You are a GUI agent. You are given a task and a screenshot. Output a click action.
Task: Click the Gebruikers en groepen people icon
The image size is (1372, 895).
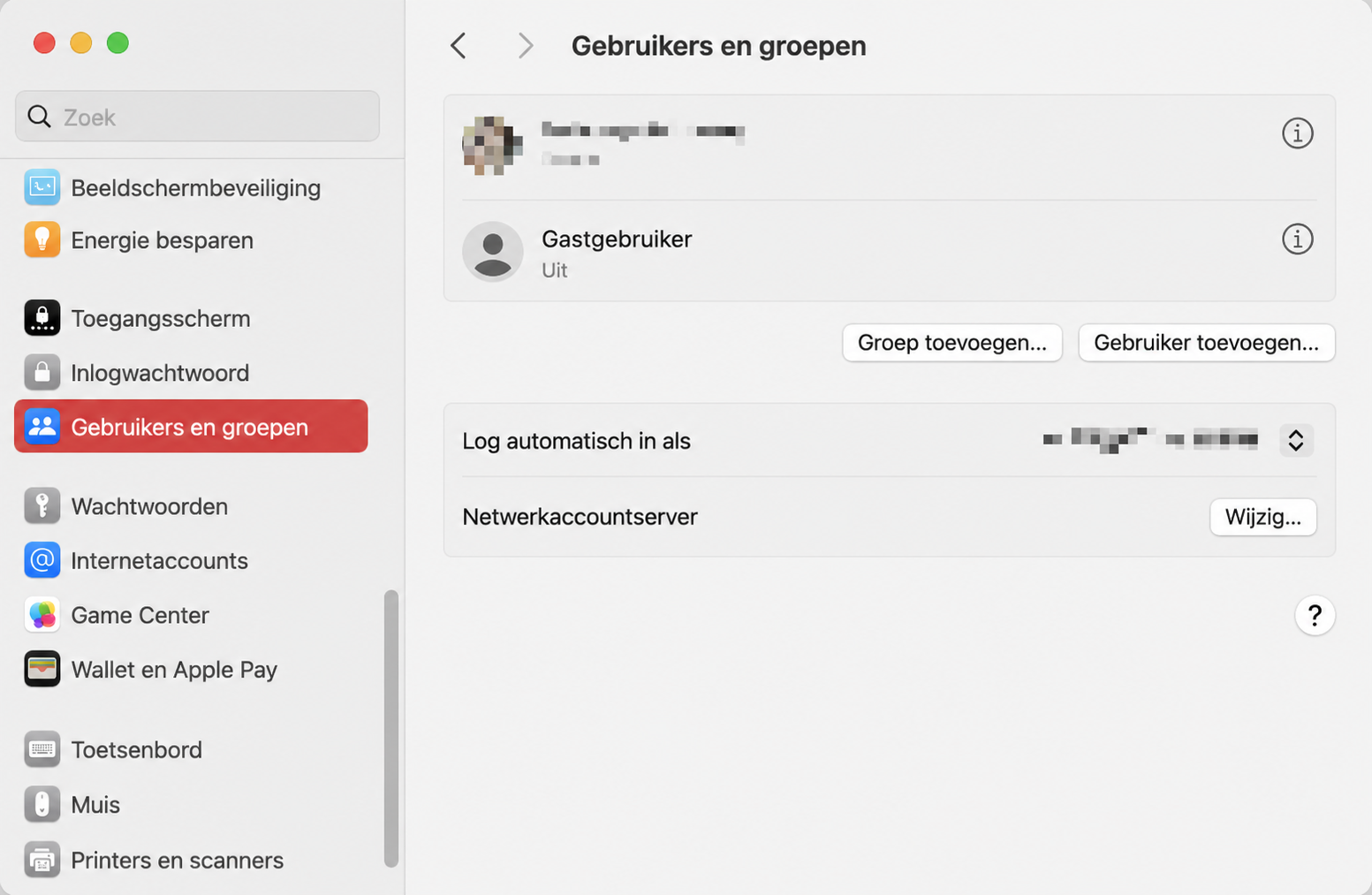pos(42,427)
